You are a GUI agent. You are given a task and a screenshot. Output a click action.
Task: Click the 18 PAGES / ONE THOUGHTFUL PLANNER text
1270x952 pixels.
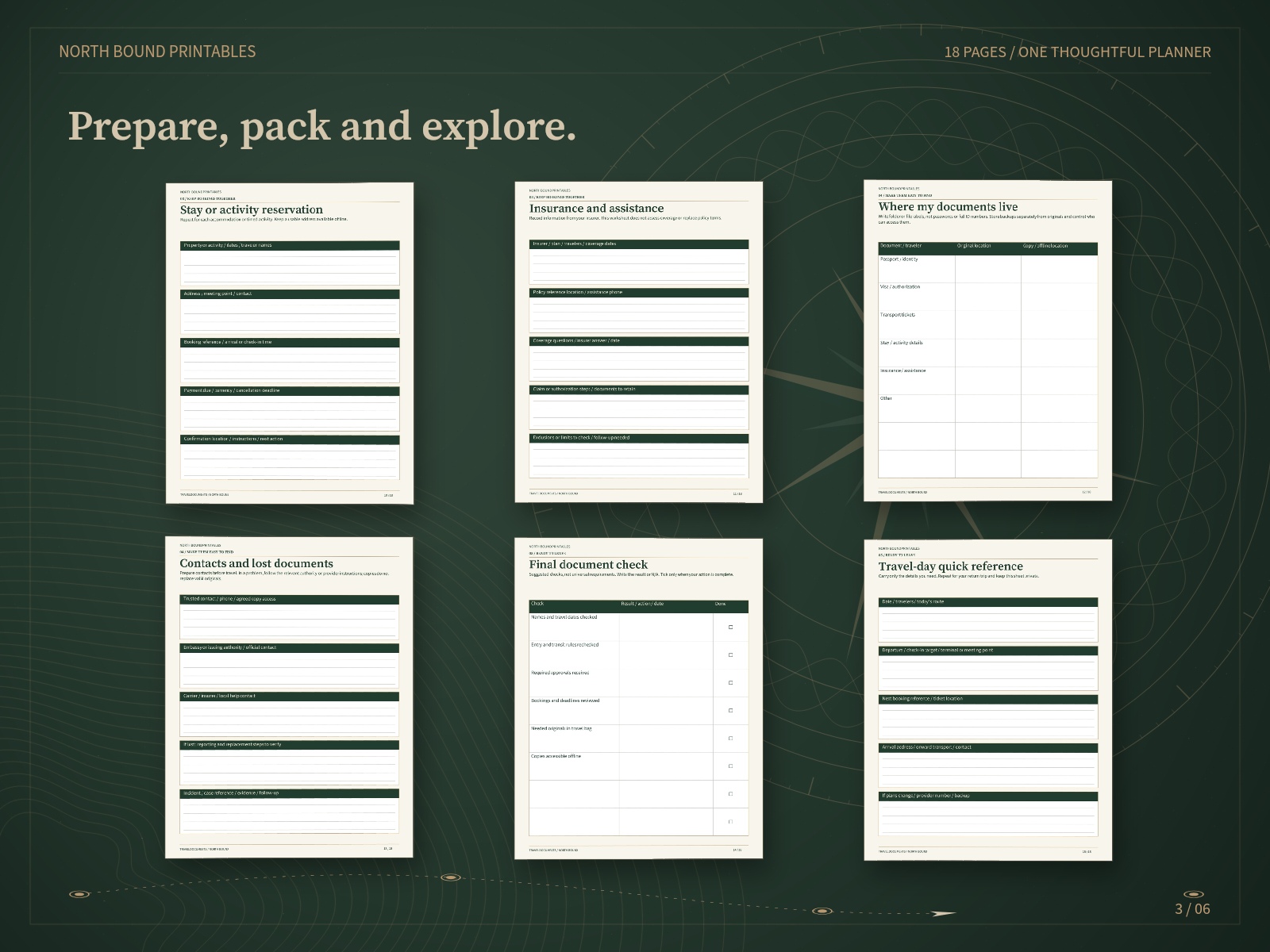[1077, 52]
